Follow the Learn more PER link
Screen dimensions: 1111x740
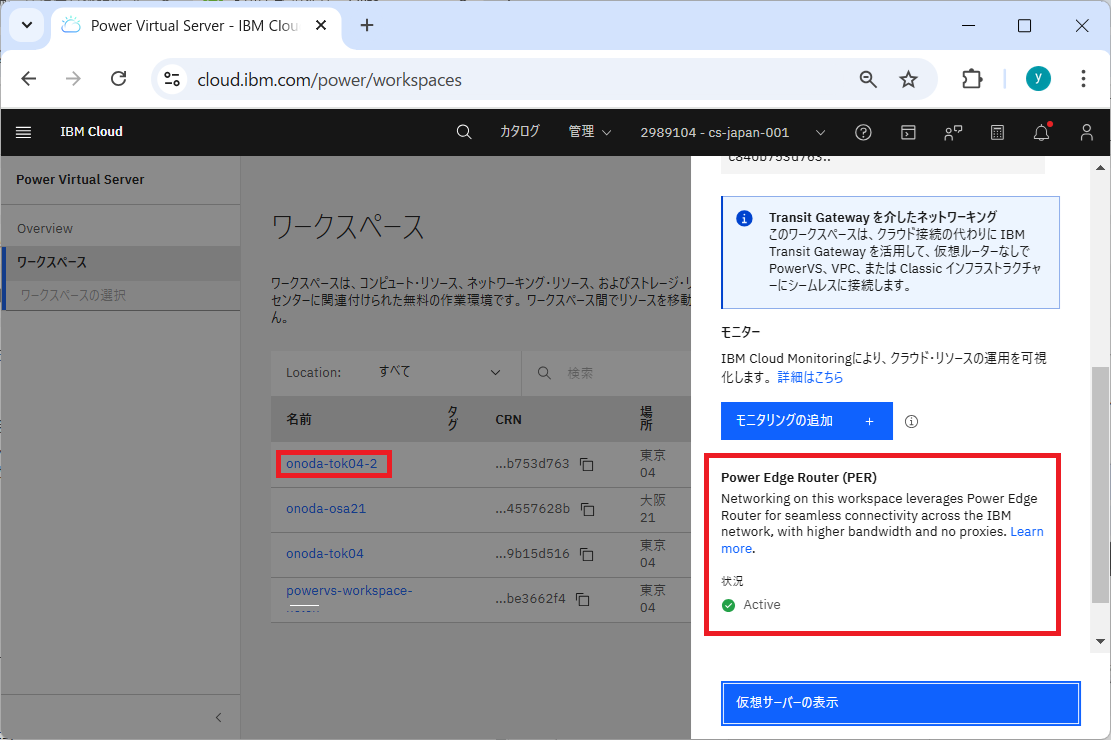click(1027, 532)
